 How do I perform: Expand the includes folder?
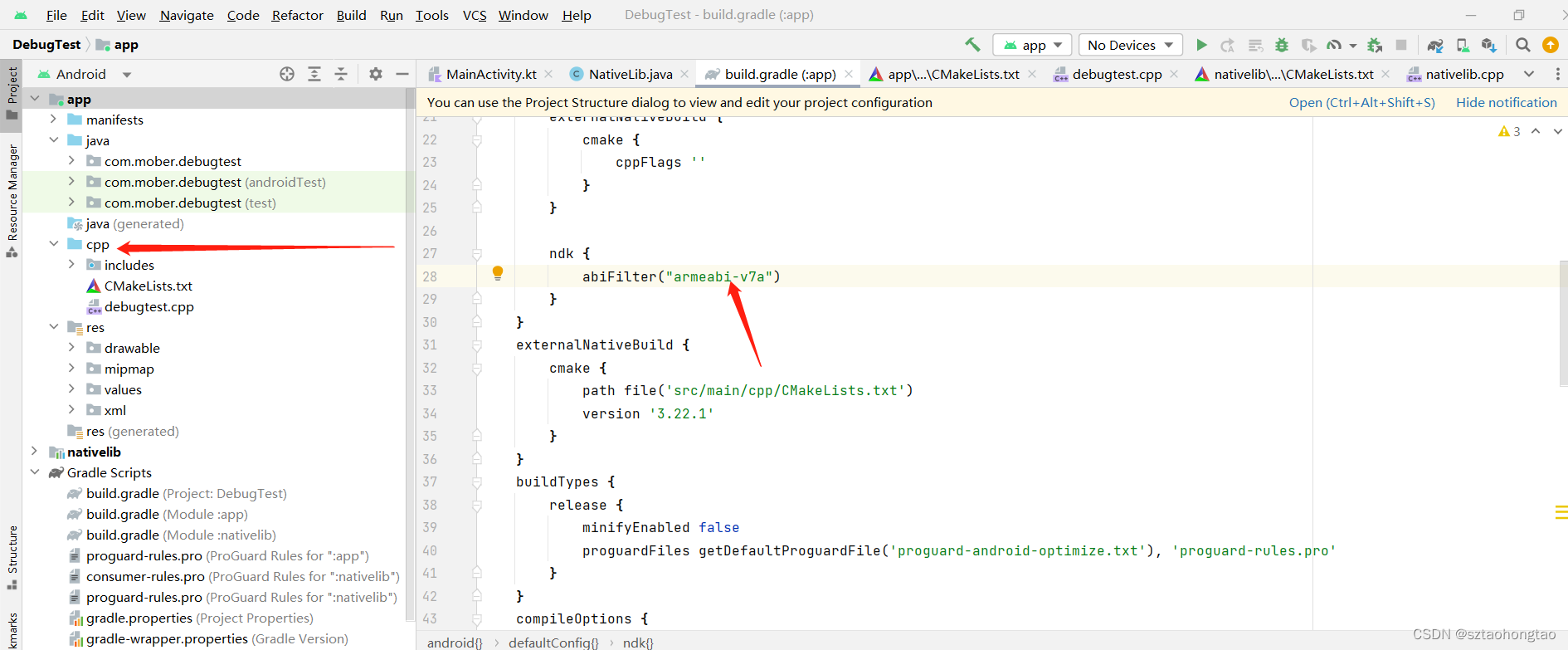71,265
